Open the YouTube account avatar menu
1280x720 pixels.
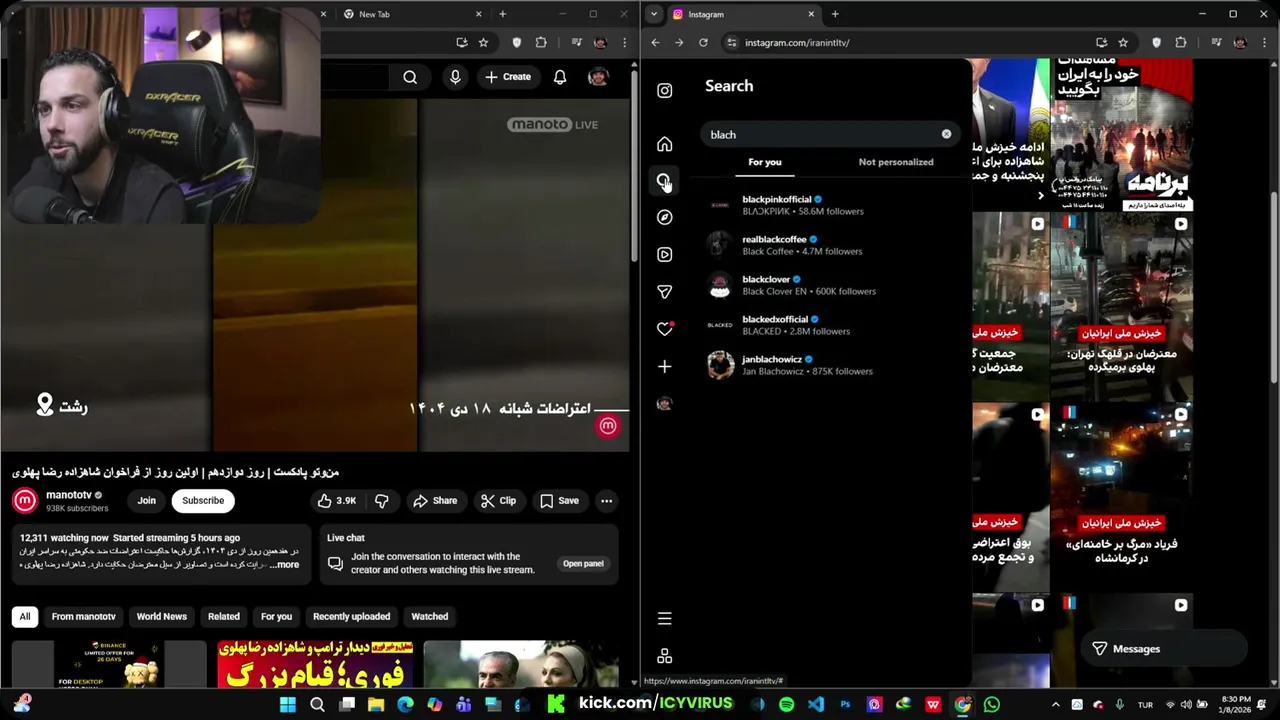click(598, 77)
